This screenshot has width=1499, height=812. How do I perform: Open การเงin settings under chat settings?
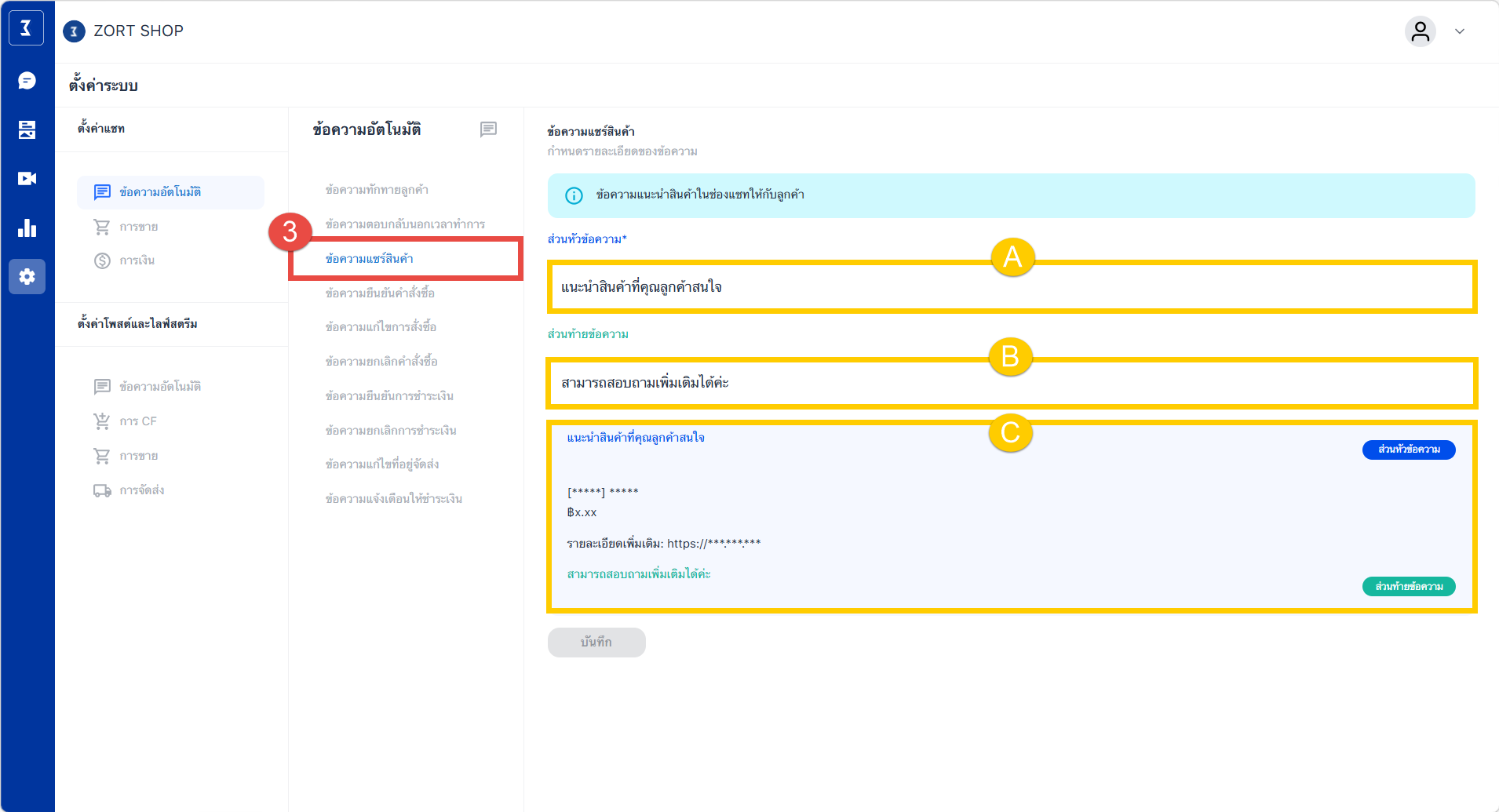pyautogui.click(x=137, y=260)
